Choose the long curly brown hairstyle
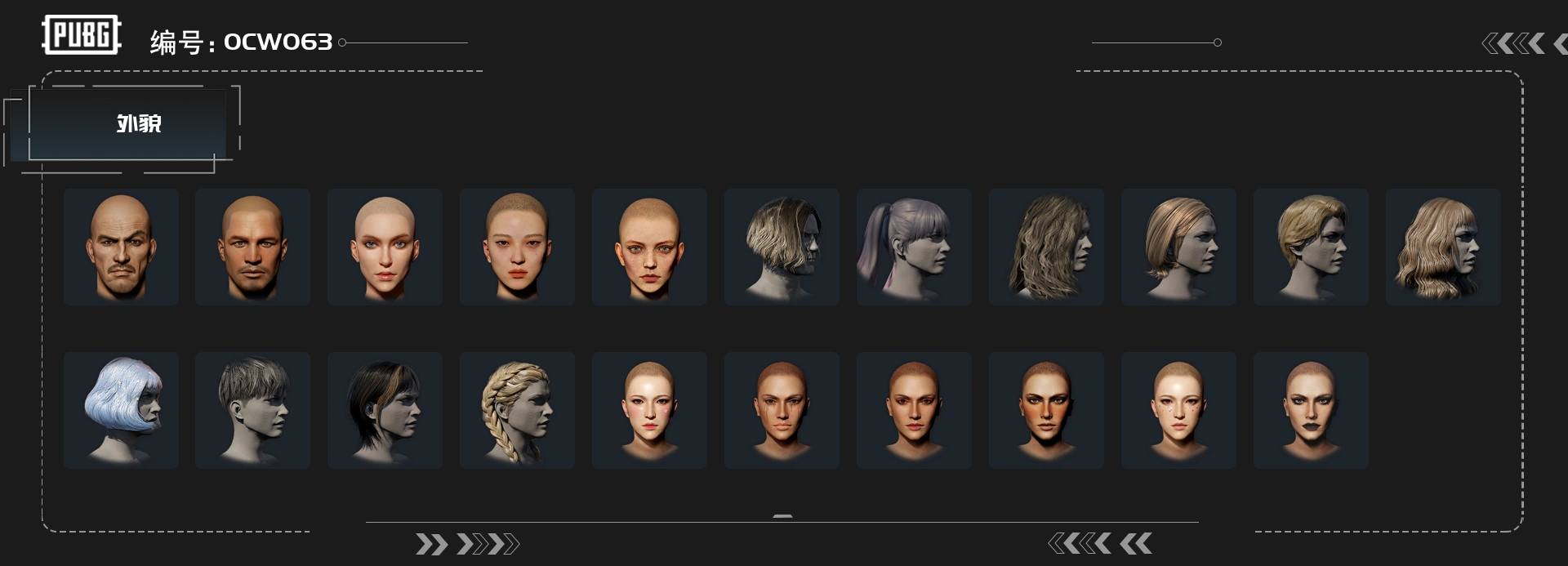The image size is (1568, 566). click(x=1046, y=247)
